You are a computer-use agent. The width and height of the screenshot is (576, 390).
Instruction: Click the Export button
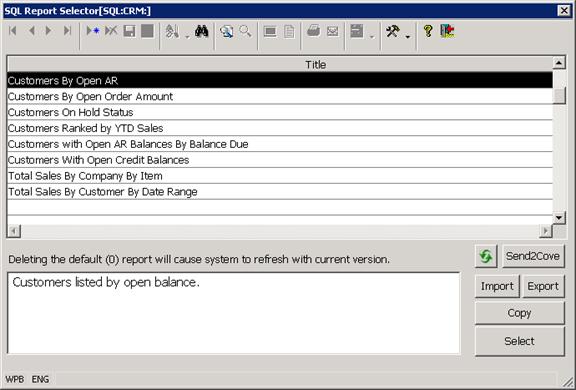(x=543, y=286)
